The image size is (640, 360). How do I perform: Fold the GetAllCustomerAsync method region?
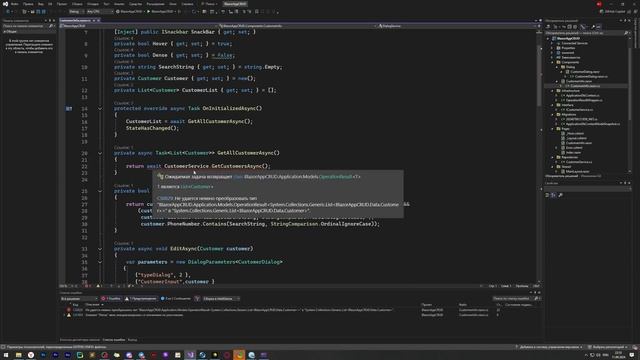click(100, 153)
